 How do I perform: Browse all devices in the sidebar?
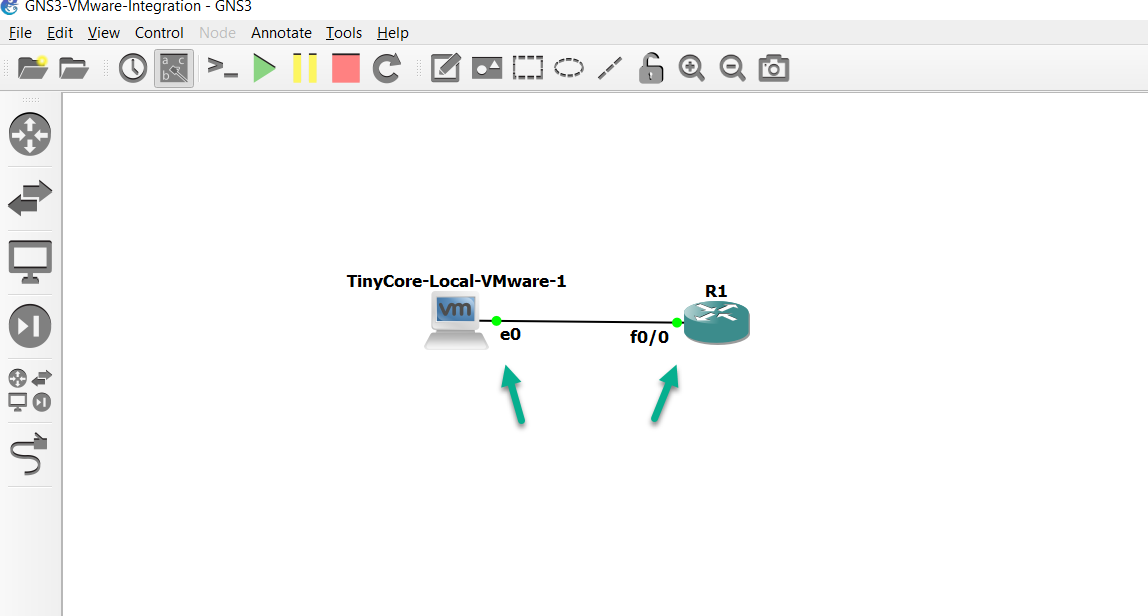[x=30, y=390]
